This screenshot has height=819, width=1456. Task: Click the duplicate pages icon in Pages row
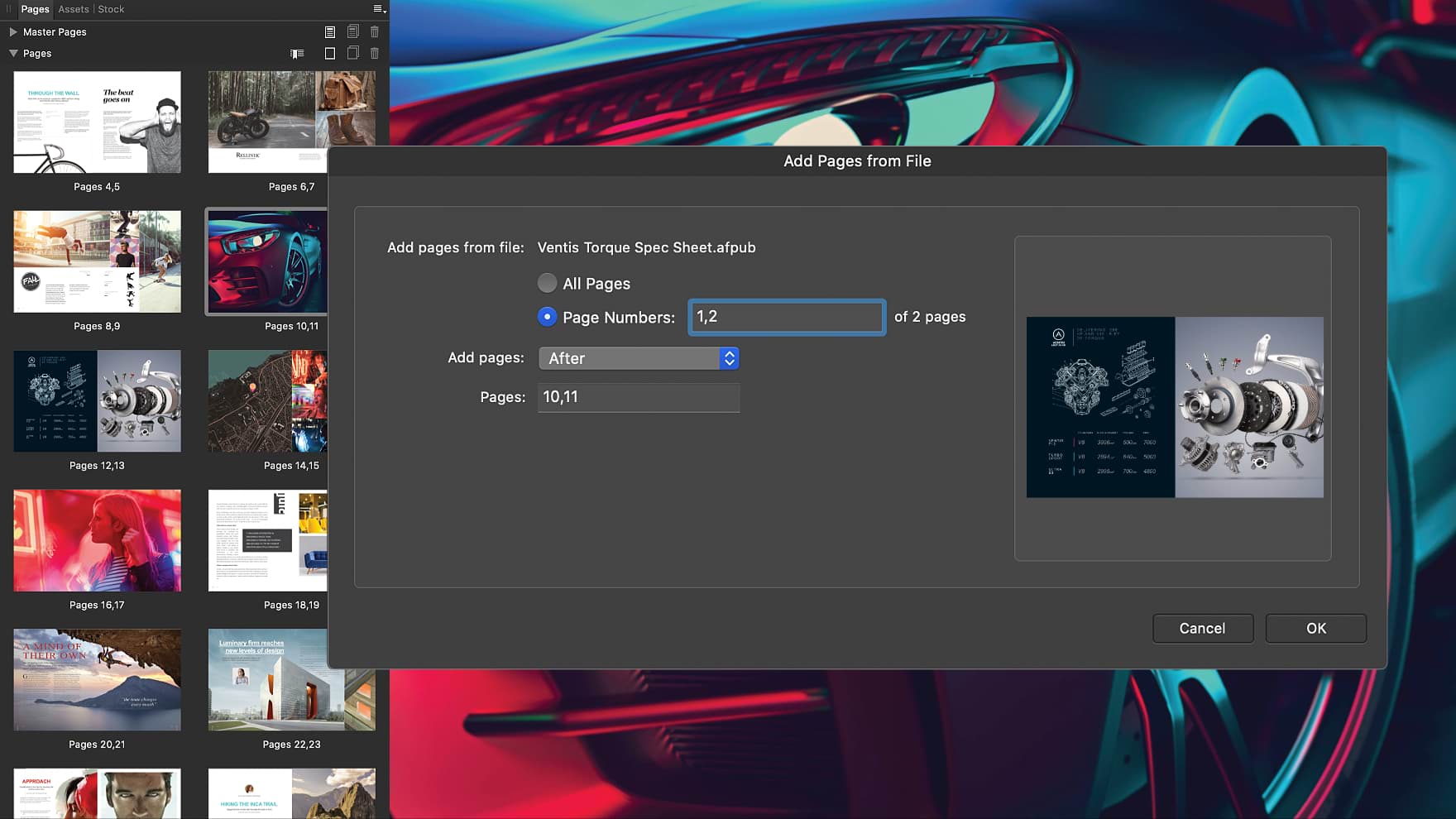click(352, 53)
